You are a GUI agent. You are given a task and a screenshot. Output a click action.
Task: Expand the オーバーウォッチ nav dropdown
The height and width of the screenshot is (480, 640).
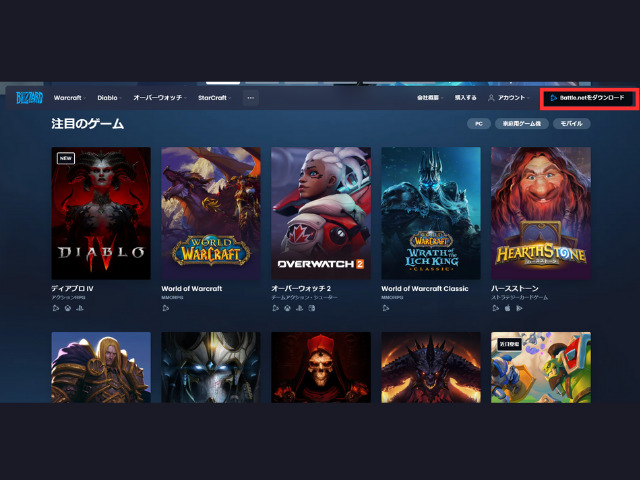click(160, 98)
